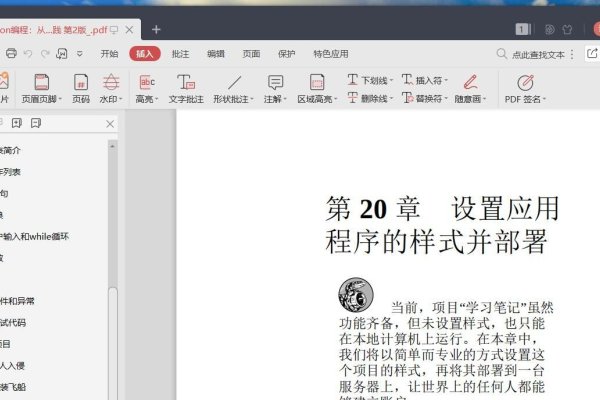This screenshot has height=400, width=600.
Task: Undo the last action
Action: [28, 54]
